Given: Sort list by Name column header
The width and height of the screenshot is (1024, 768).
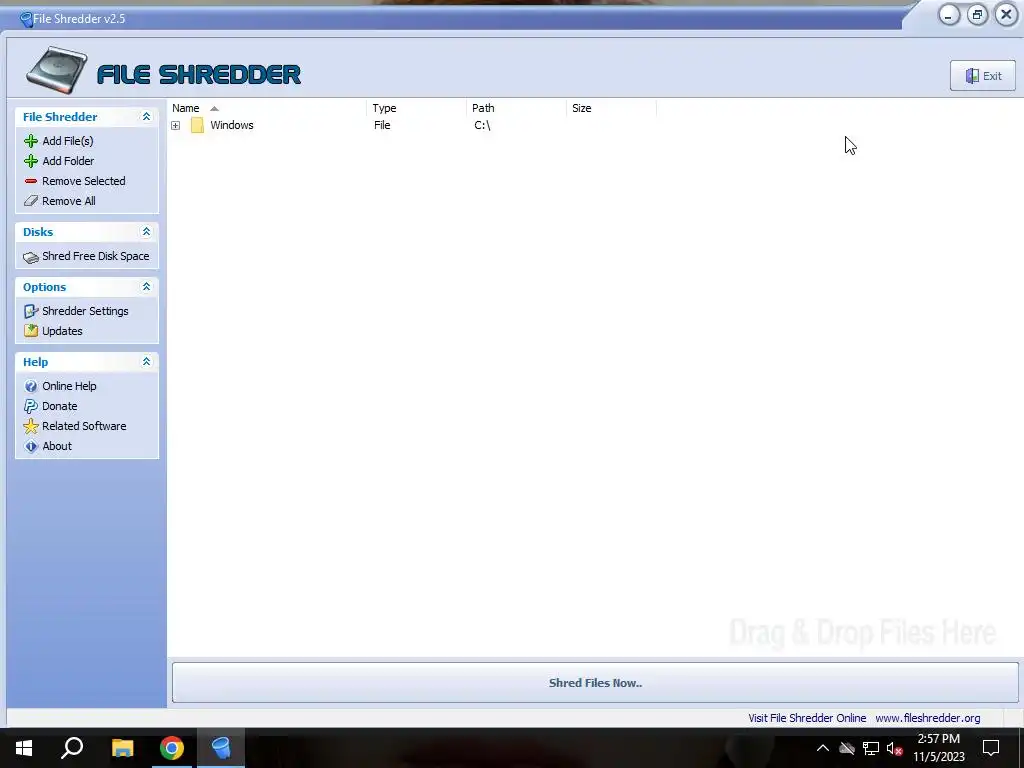Looking at the screenshot, I should tap(268, 108).
